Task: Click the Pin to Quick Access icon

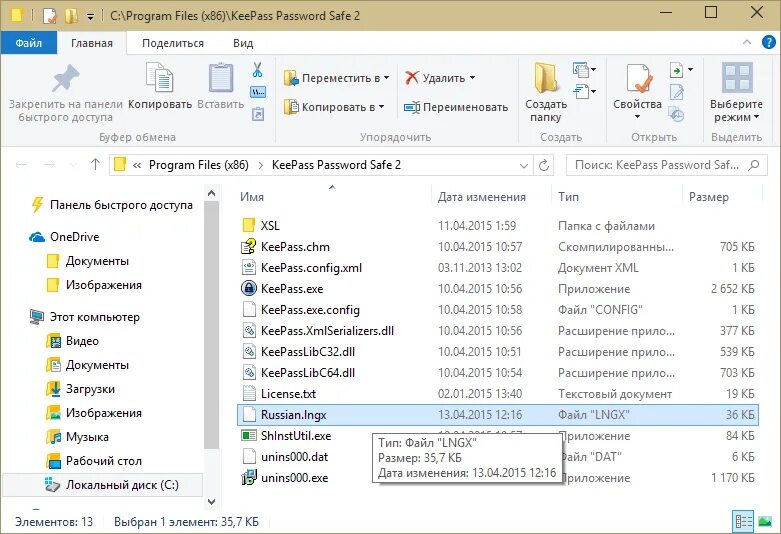Action: click(x=65, y=78)
